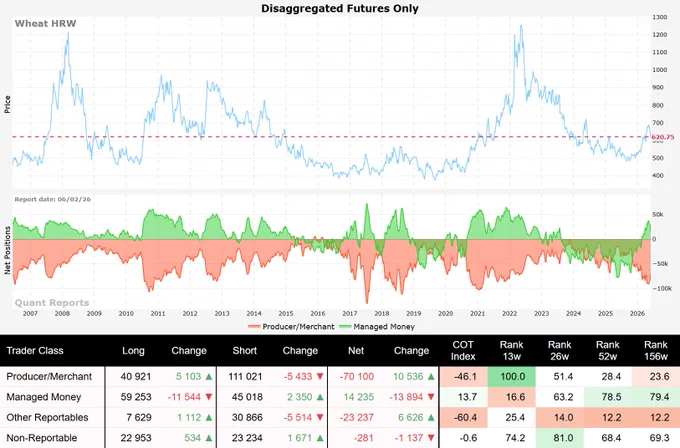
Task: Select the Non-Reportable row label
Action: (x=42, y=438)
